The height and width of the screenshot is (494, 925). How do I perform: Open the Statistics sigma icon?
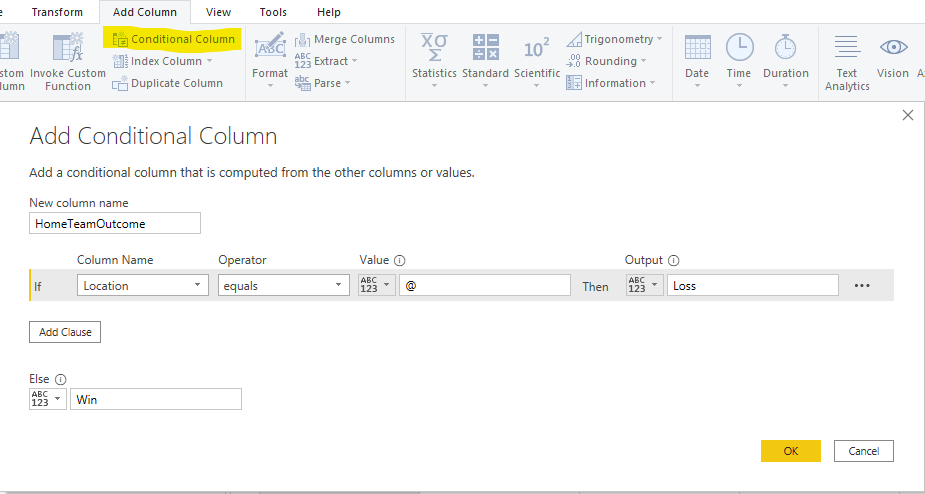pyautogui.click(x=434, y=48)
